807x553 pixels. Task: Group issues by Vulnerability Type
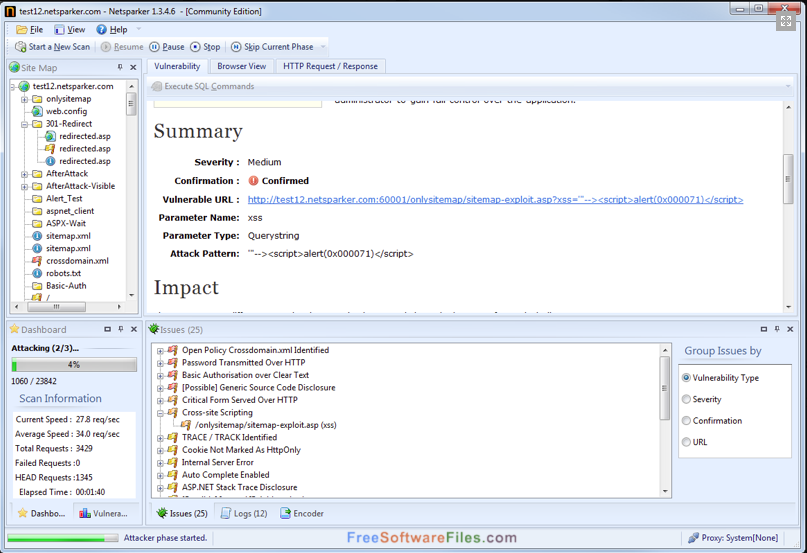pos(721,378)
